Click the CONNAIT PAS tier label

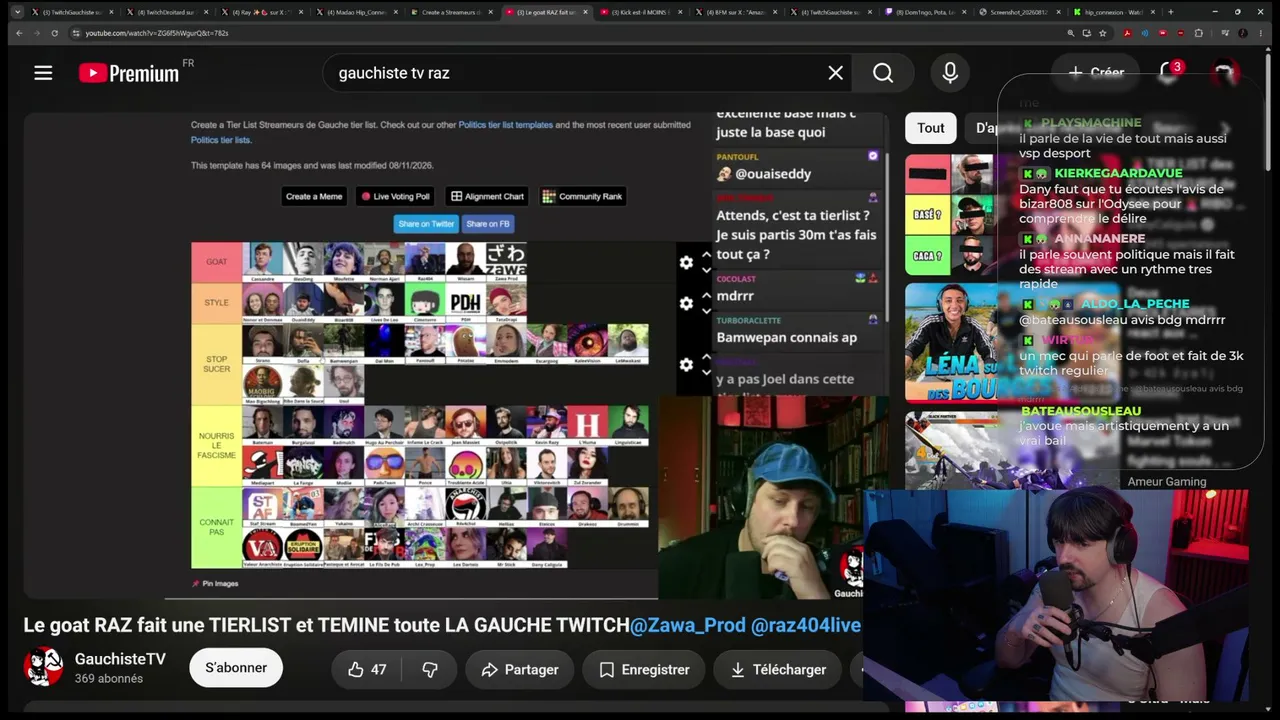(x=217, y=527)
